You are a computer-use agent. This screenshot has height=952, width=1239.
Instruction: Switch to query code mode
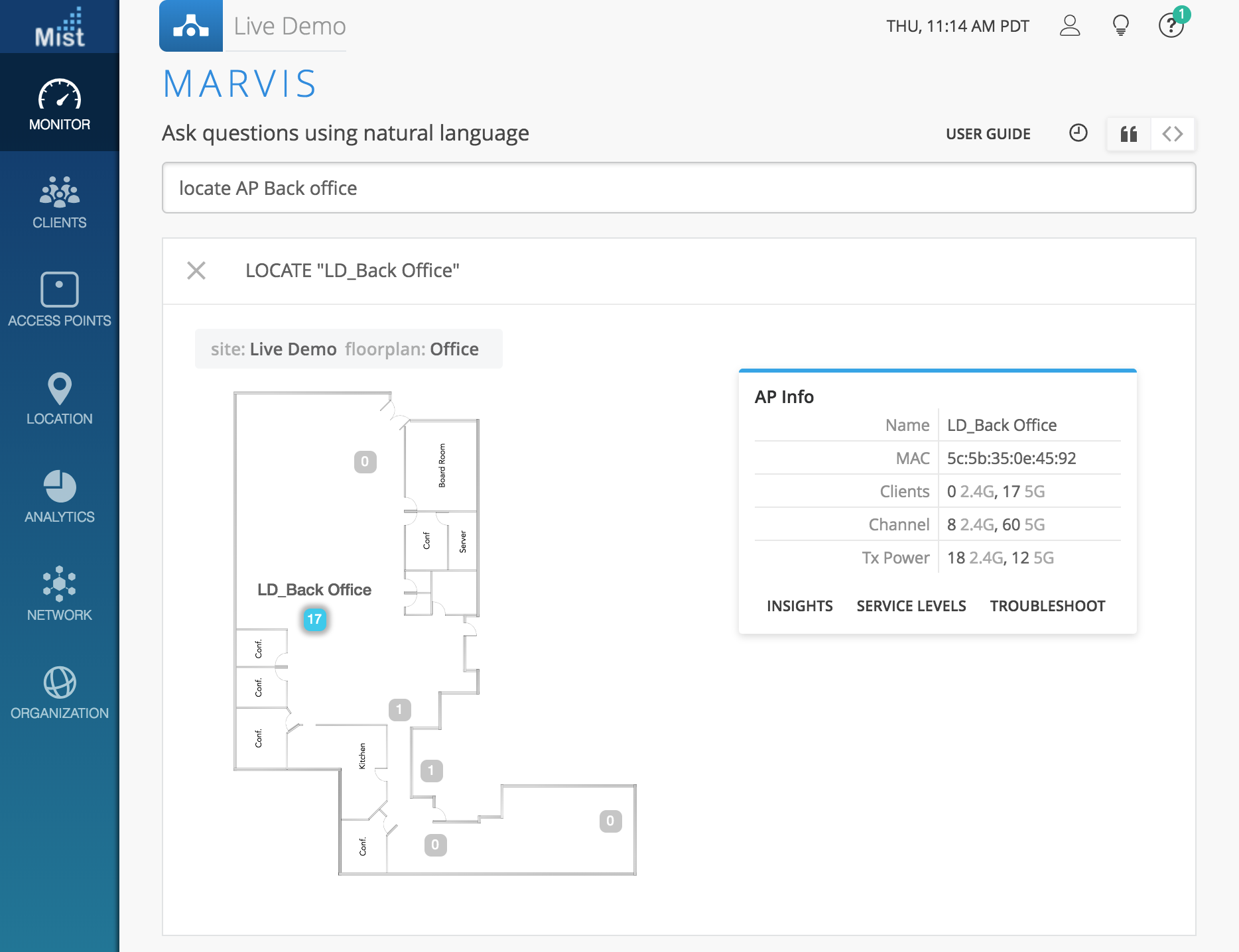pyautogui.click(x=1173, y=134)
